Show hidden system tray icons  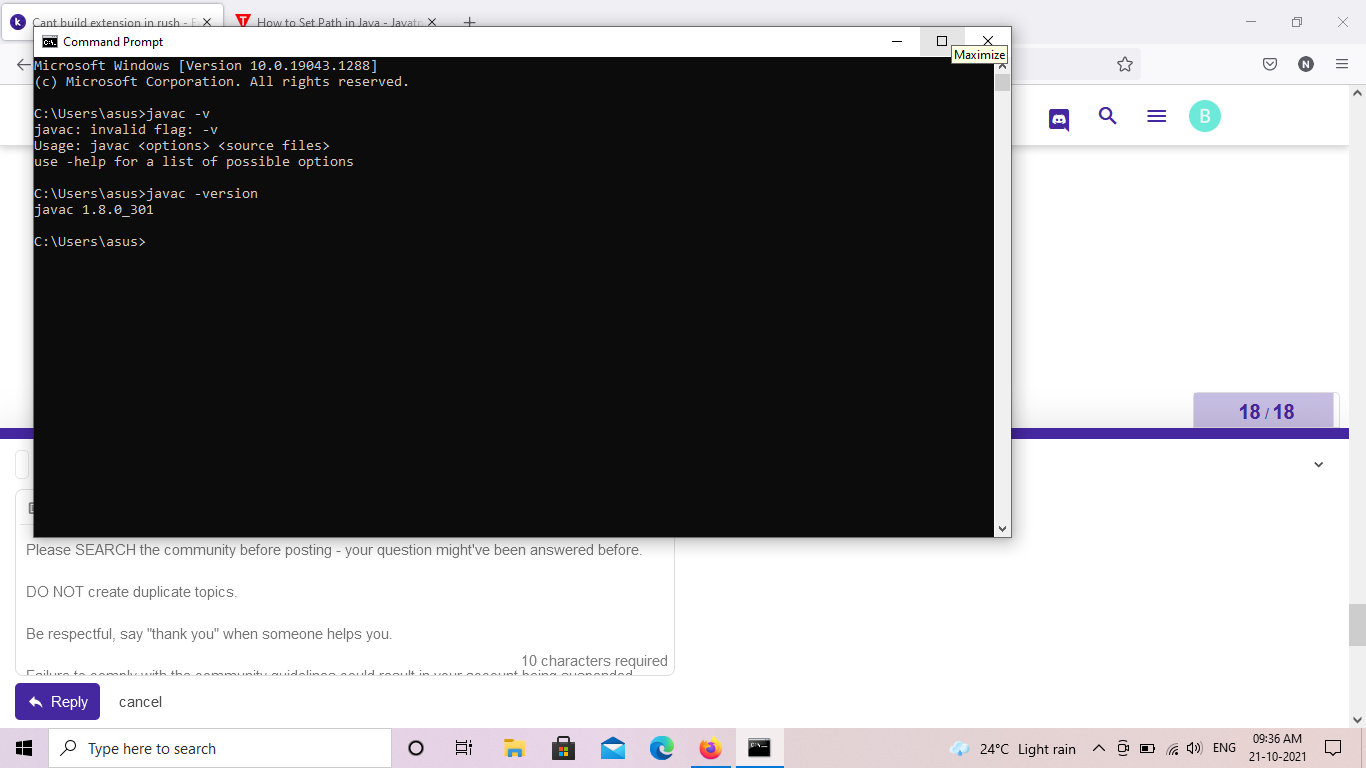(1098, 748)
